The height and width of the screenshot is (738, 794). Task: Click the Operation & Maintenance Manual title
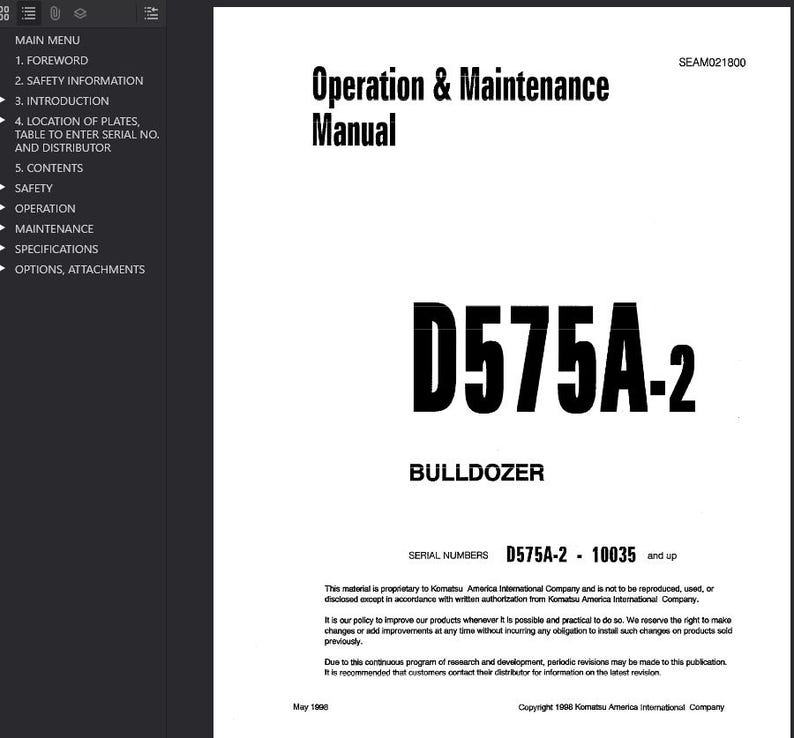[460, 106]
